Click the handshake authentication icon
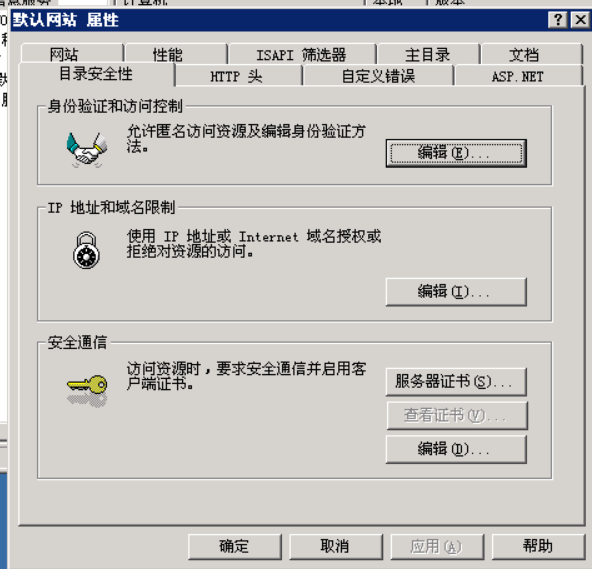 87,150
